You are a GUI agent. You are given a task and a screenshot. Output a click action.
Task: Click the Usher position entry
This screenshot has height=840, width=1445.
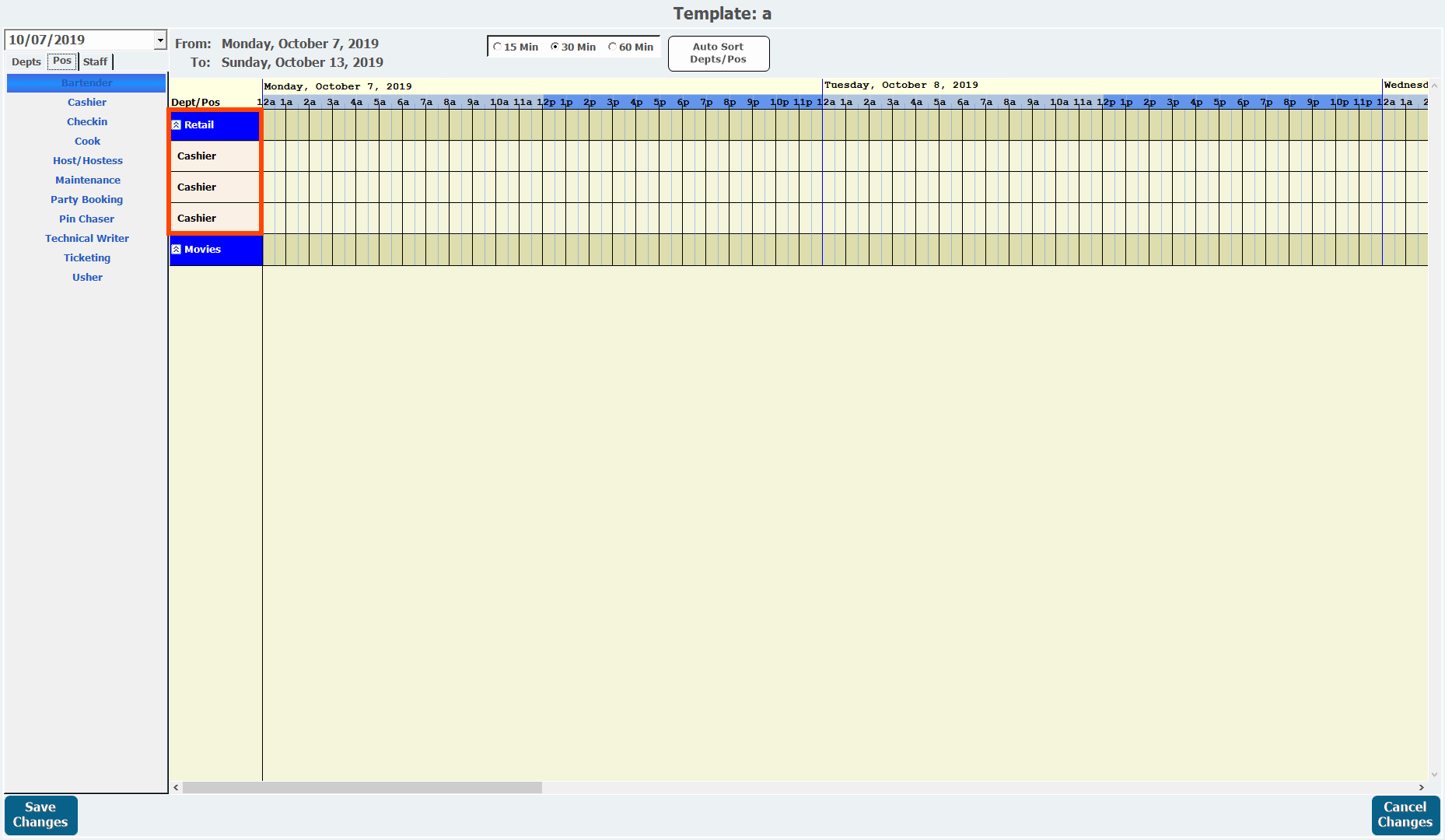tap(87, 278)
